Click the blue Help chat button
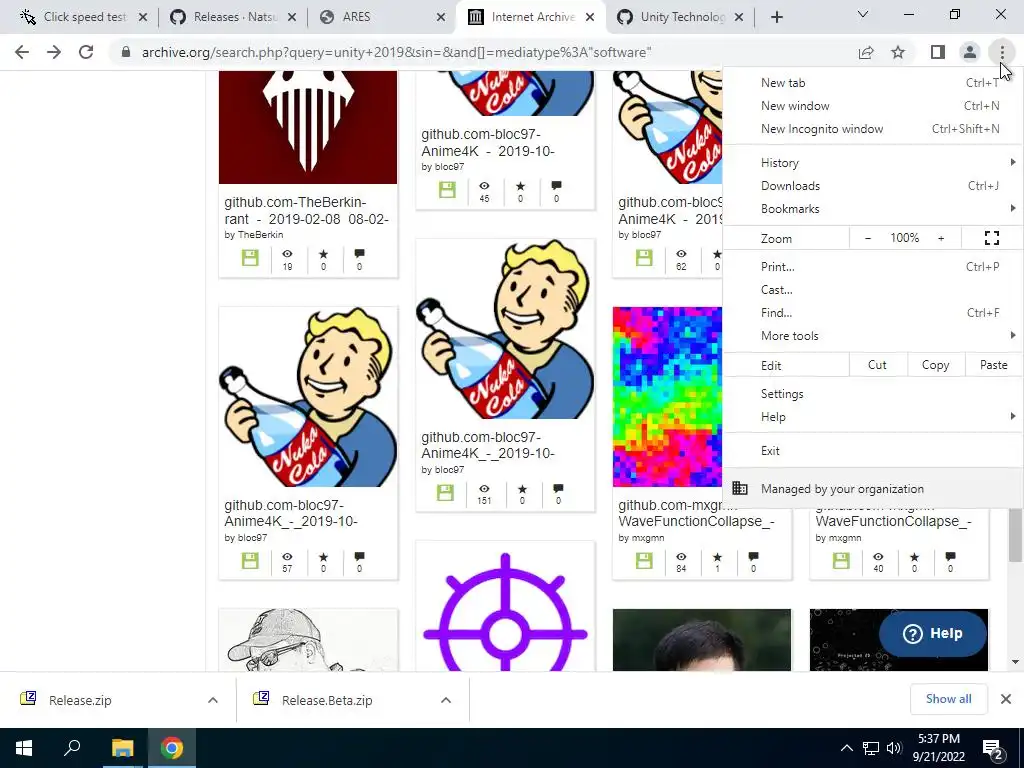1024x768 pixels. [932, 633]
